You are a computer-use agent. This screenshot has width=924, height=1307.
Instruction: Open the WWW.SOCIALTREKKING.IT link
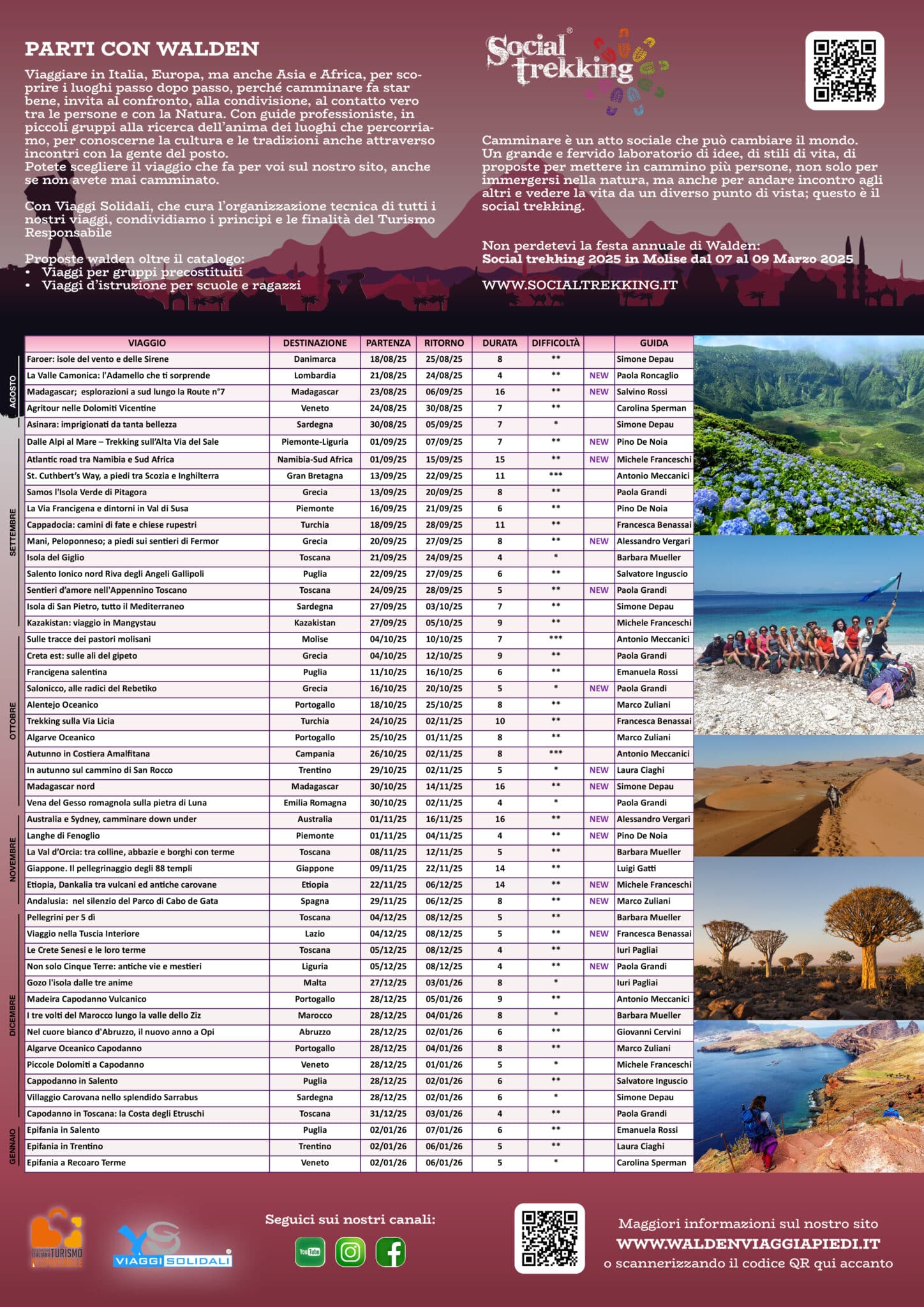click(579, 285)
